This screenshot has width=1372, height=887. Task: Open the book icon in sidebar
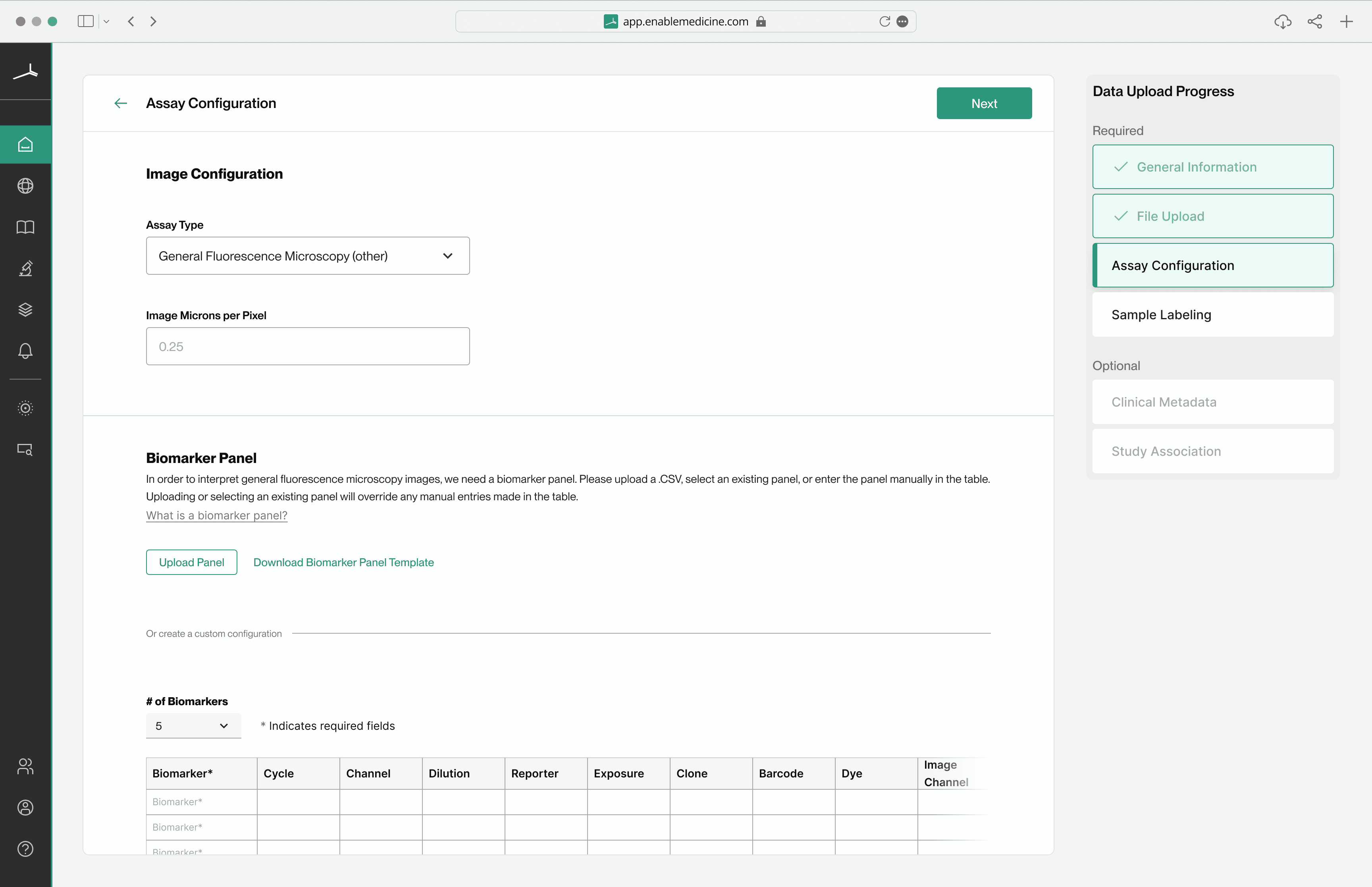[25, 227]
